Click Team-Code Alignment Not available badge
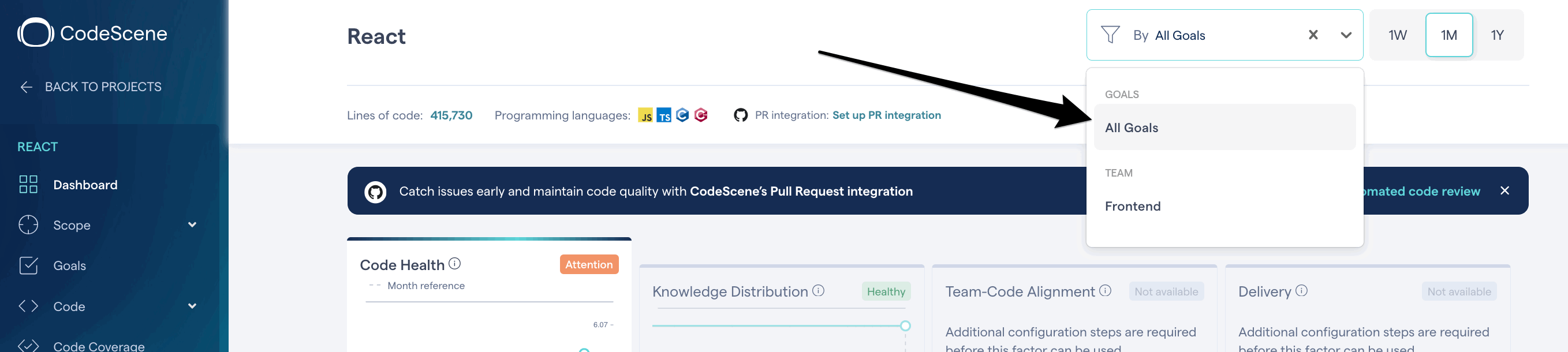The width and height of the screenshot is (1568, 352). pyautogui.click(x=1166, y=291)
